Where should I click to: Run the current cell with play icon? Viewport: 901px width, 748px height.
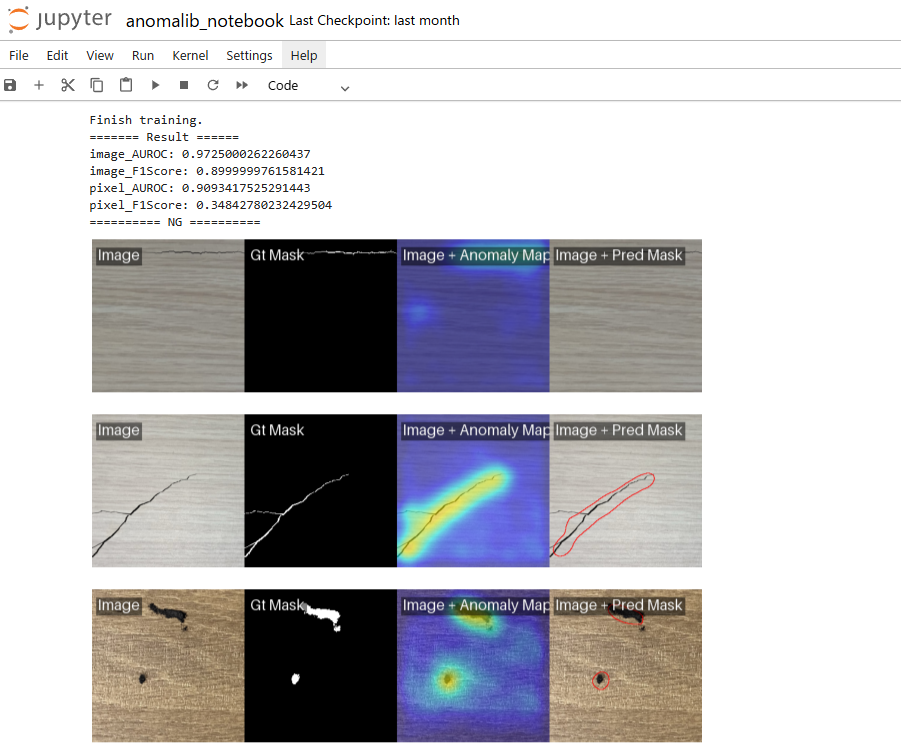155,86
